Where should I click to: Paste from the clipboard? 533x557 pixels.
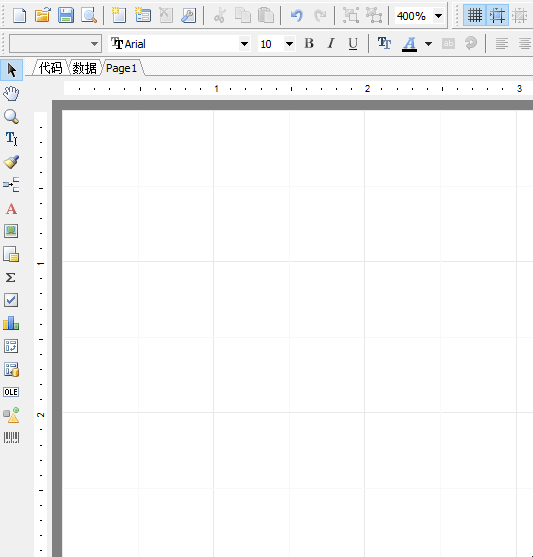click(x=266, y=16)
